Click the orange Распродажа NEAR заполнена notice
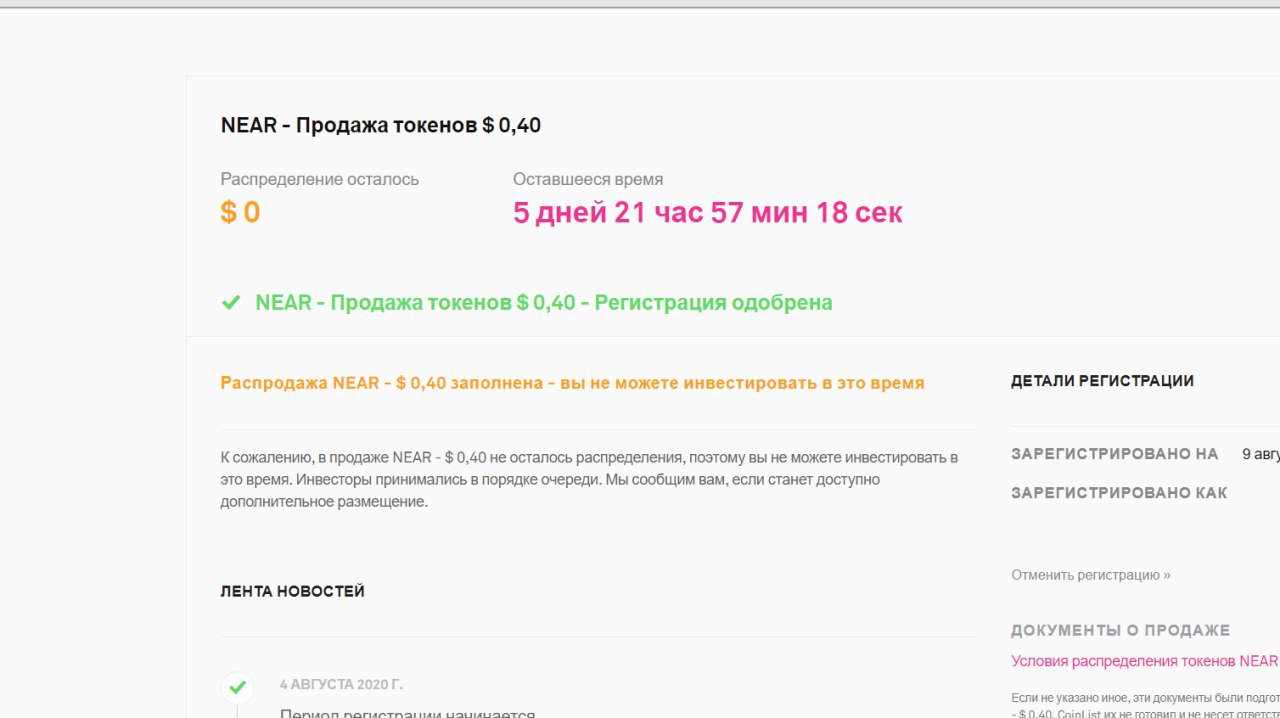 tap(572, 383)
